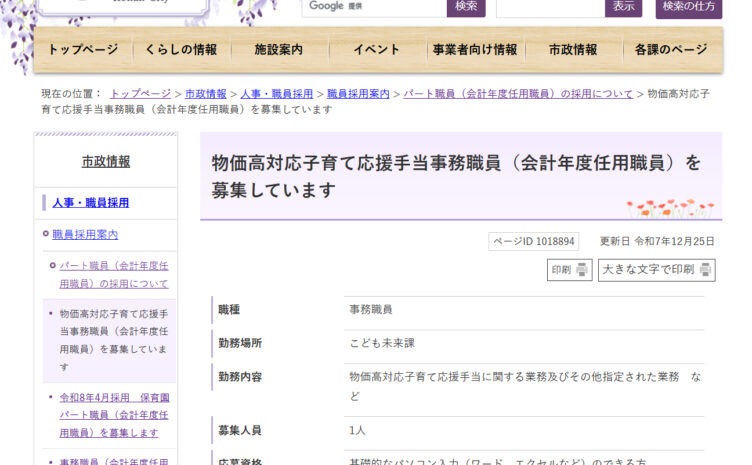
Task: Follow breadcrumb link パート職員の採用について
Action: click(x=518, y=94)
